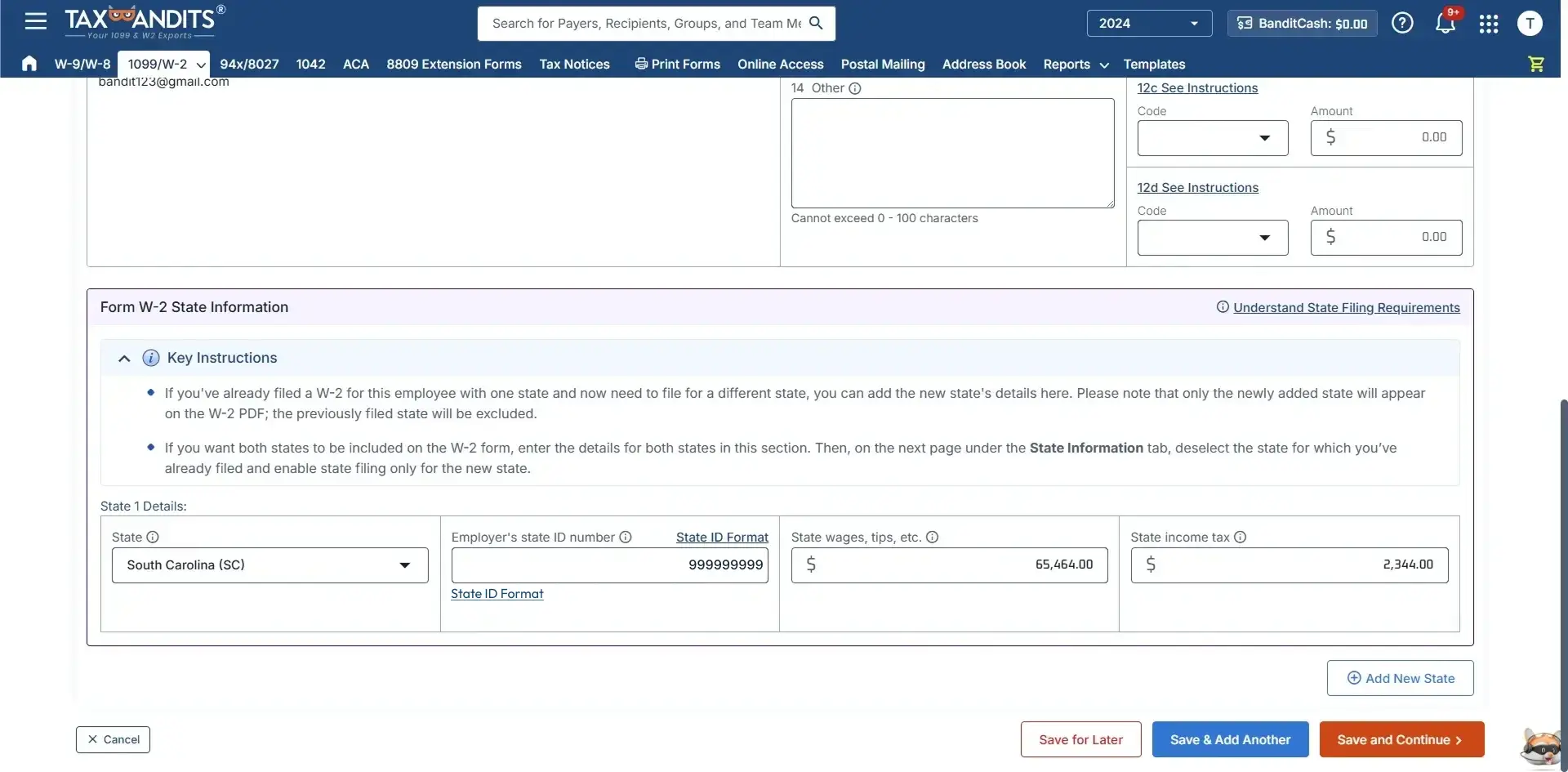Collapse the Key Instructions section

click(x=123, y=358)
